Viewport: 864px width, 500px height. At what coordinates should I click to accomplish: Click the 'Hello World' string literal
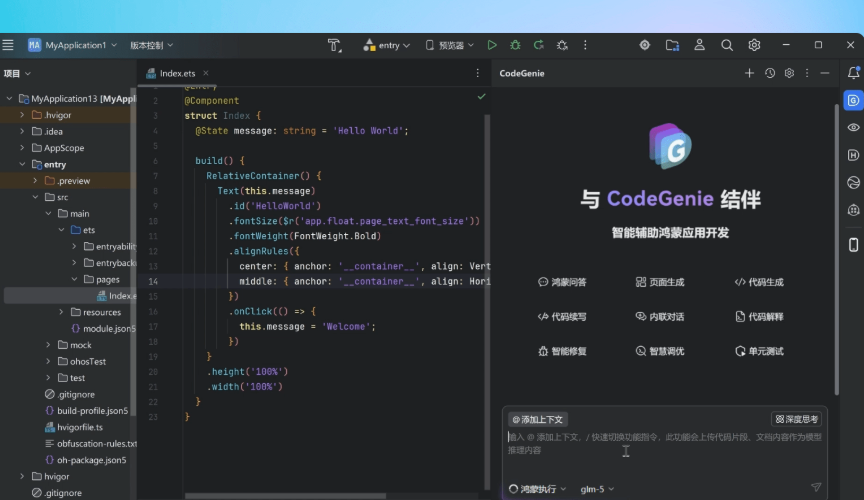point(368,131)
